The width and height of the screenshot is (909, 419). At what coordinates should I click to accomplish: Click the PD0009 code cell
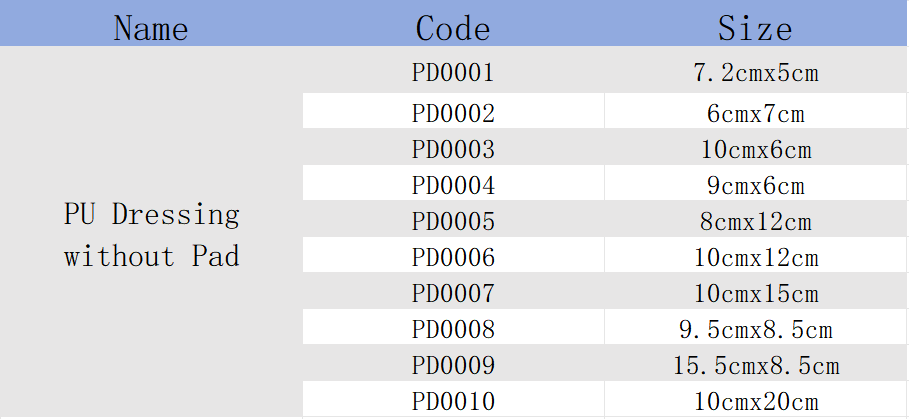pyautogui.click(x=453, y=362)
